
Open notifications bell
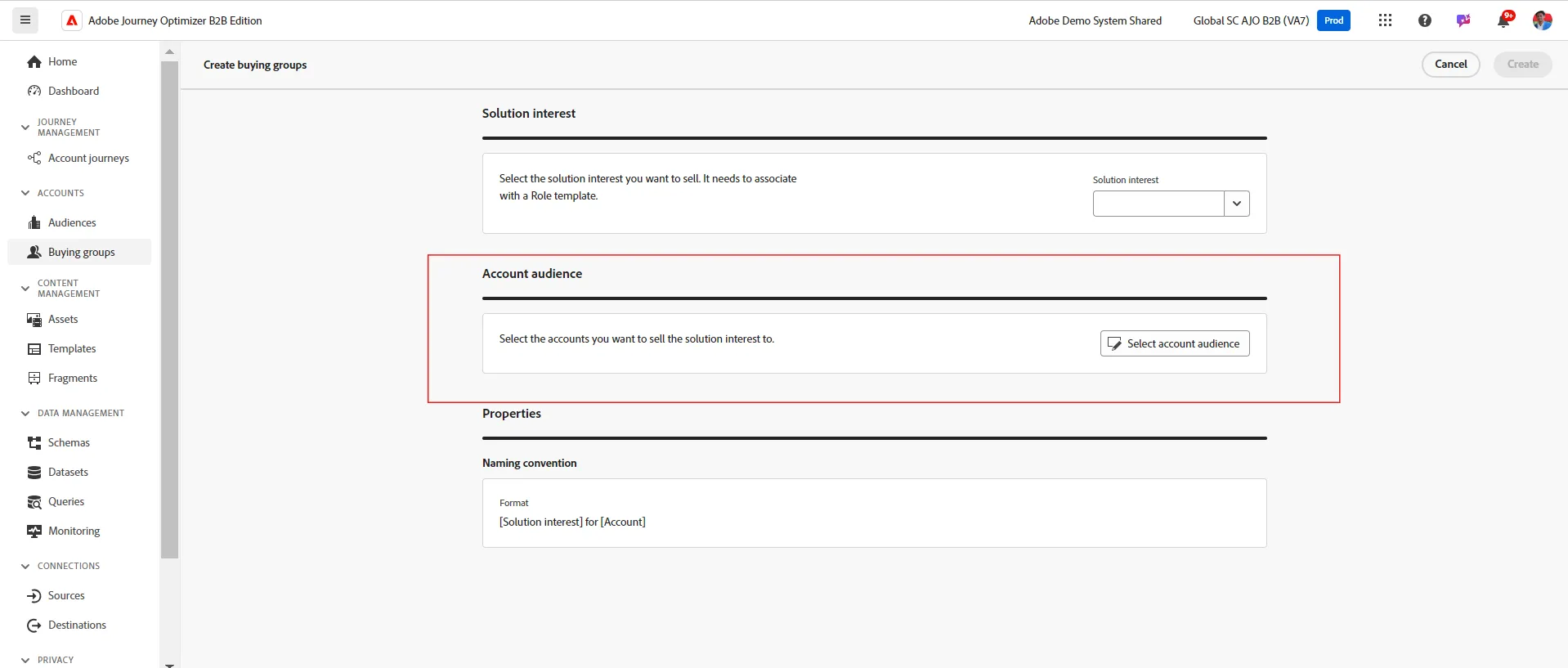pos(1503,20)
